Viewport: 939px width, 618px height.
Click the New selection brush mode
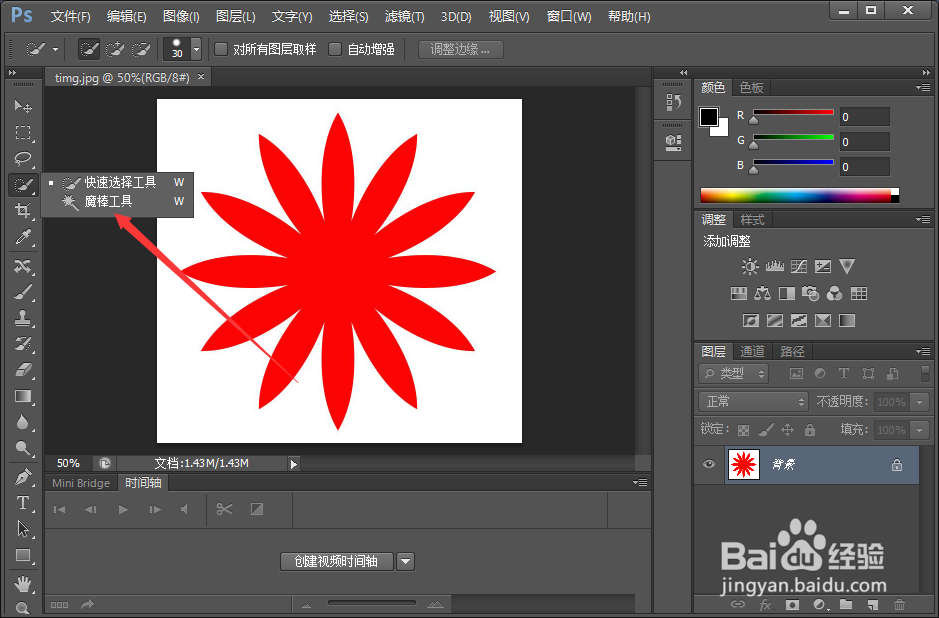tap(89, 49)
